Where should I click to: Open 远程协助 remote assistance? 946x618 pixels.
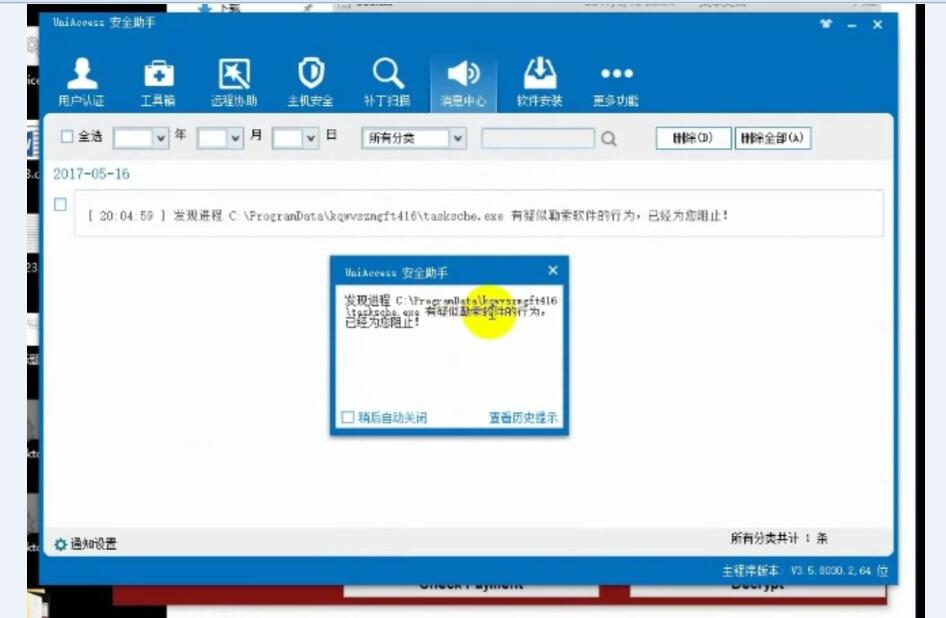(232, 78)
